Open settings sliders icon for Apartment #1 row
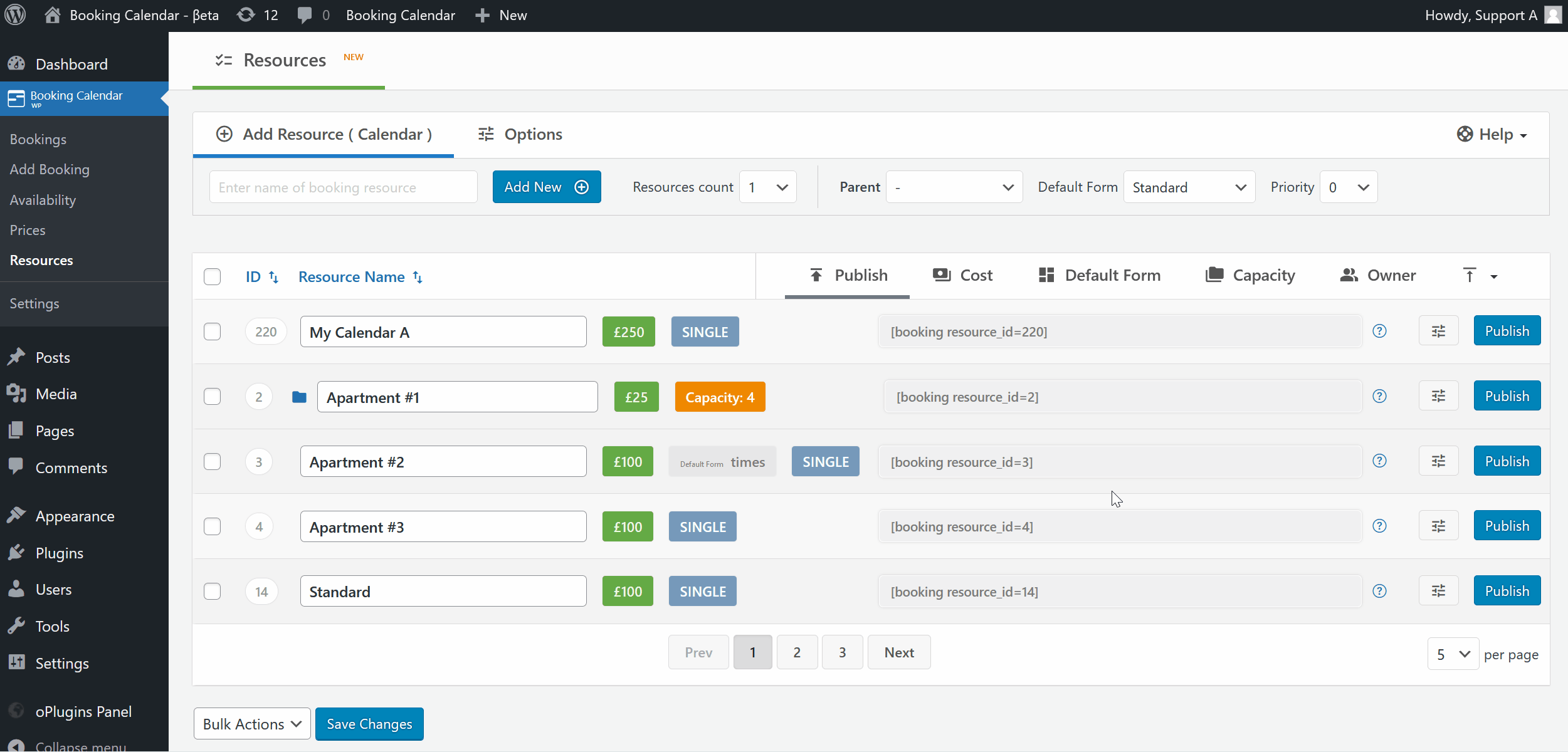The height and width of the screenshot is (752, 1568). pyautogui.click(x=1438, y=396)
